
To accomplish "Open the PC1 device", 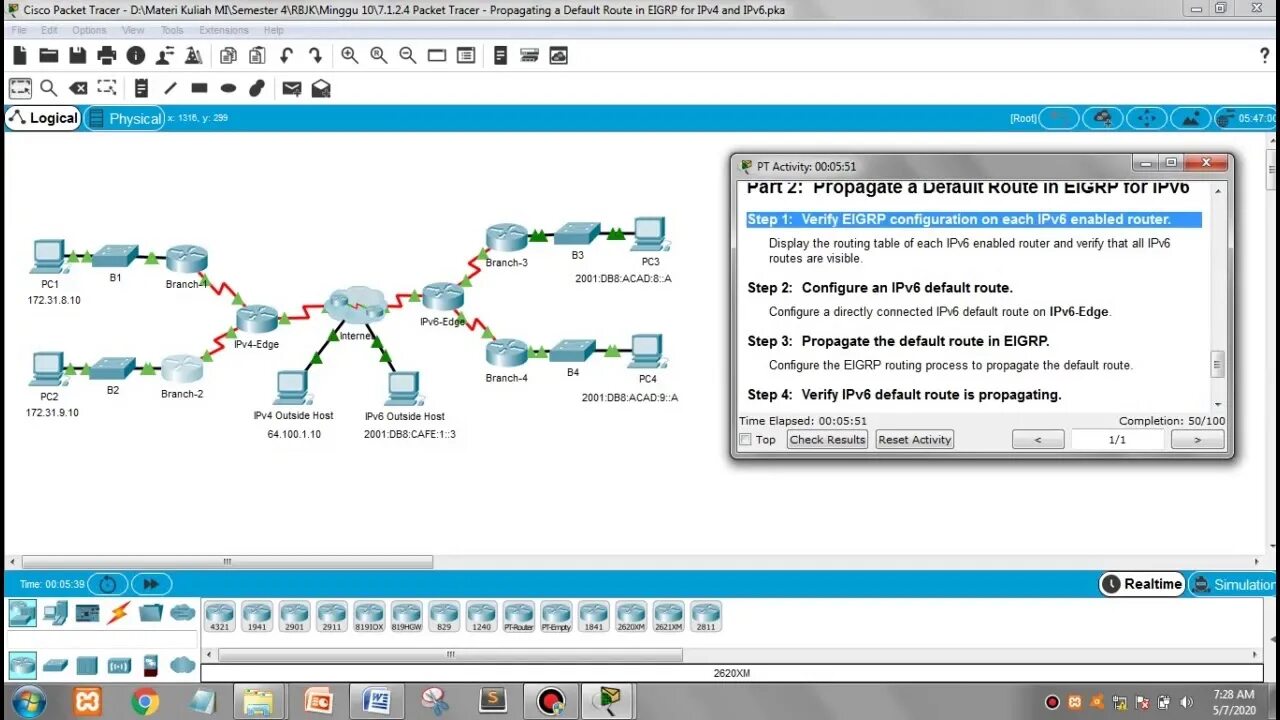I will coord(49,256).
